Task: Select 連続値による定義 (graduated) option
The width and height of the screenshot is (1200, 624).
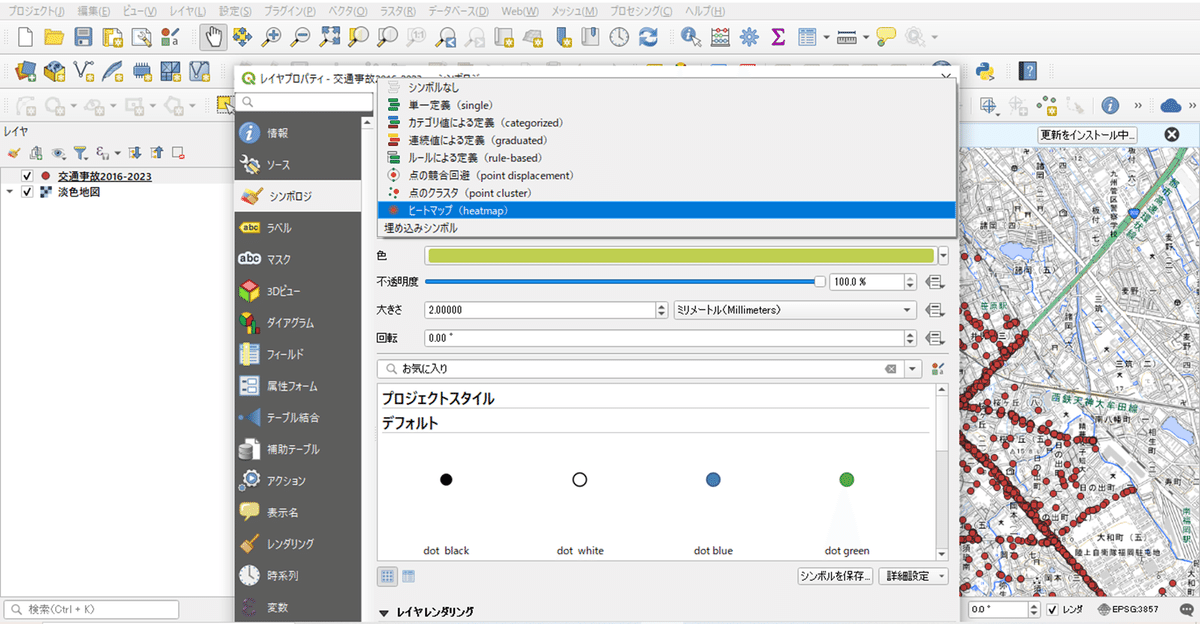Action: point(667,140)
